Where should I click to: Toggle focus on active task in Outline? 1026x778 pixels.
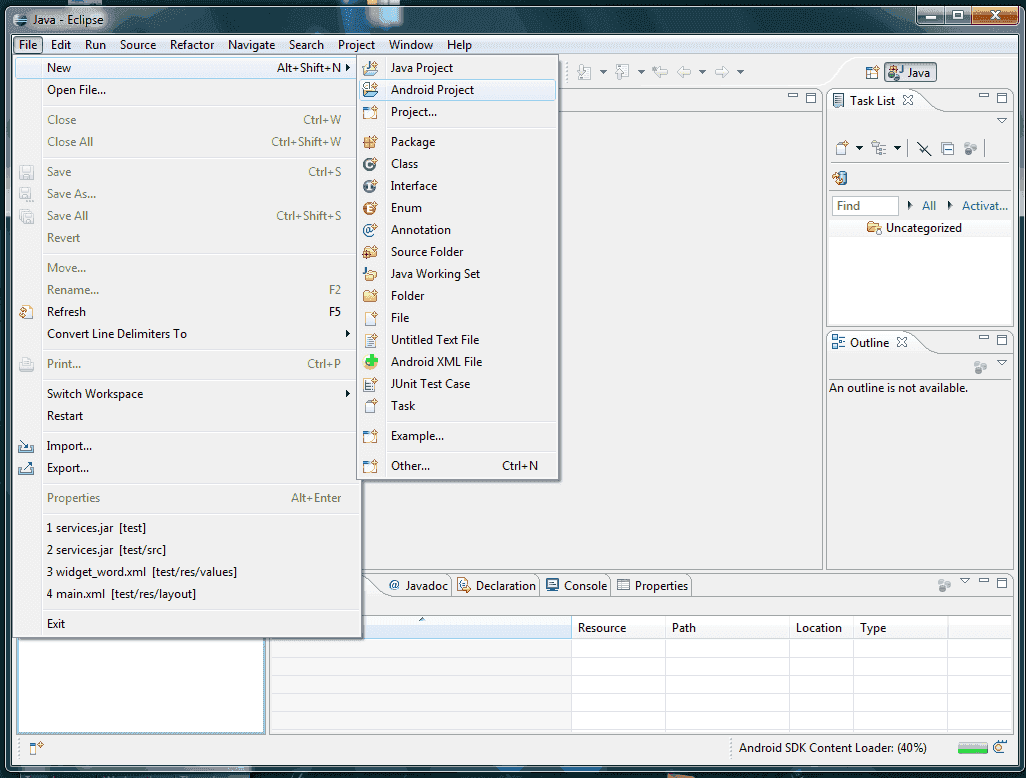coord(980,368)
